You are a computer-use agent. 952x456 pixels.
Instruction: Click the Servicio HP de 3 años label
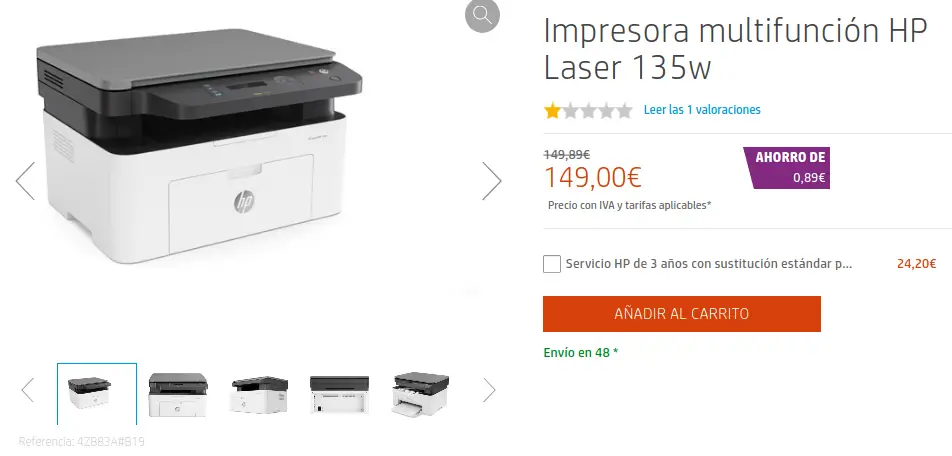709,264
